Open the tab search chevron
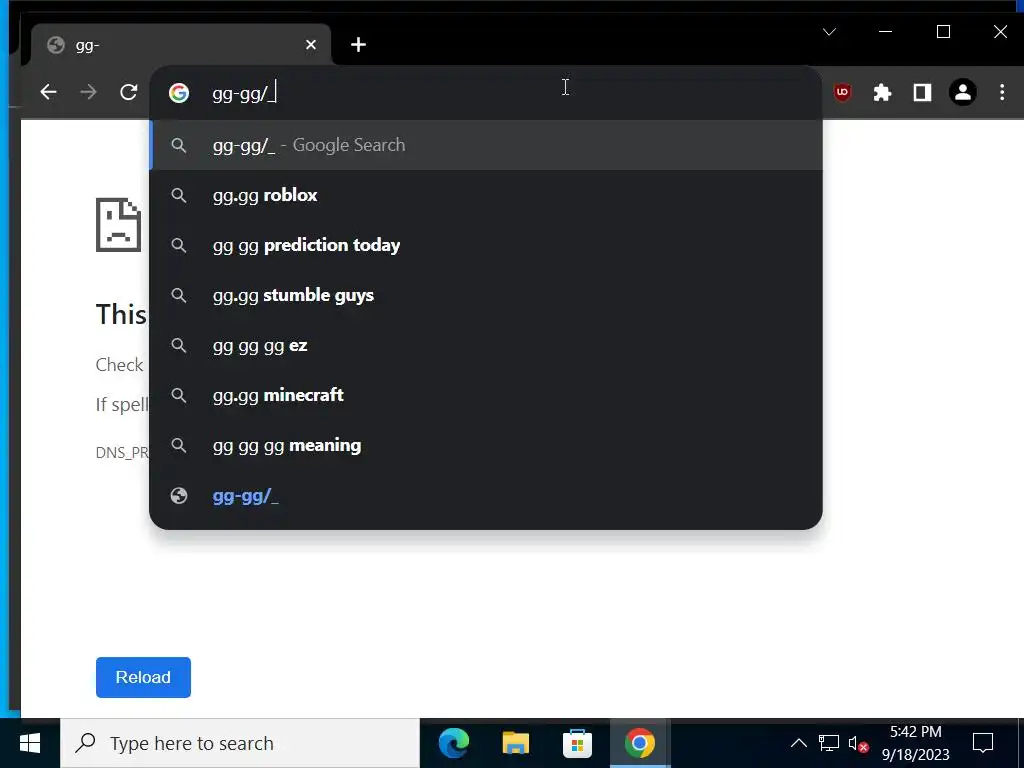 click(829, 31)
